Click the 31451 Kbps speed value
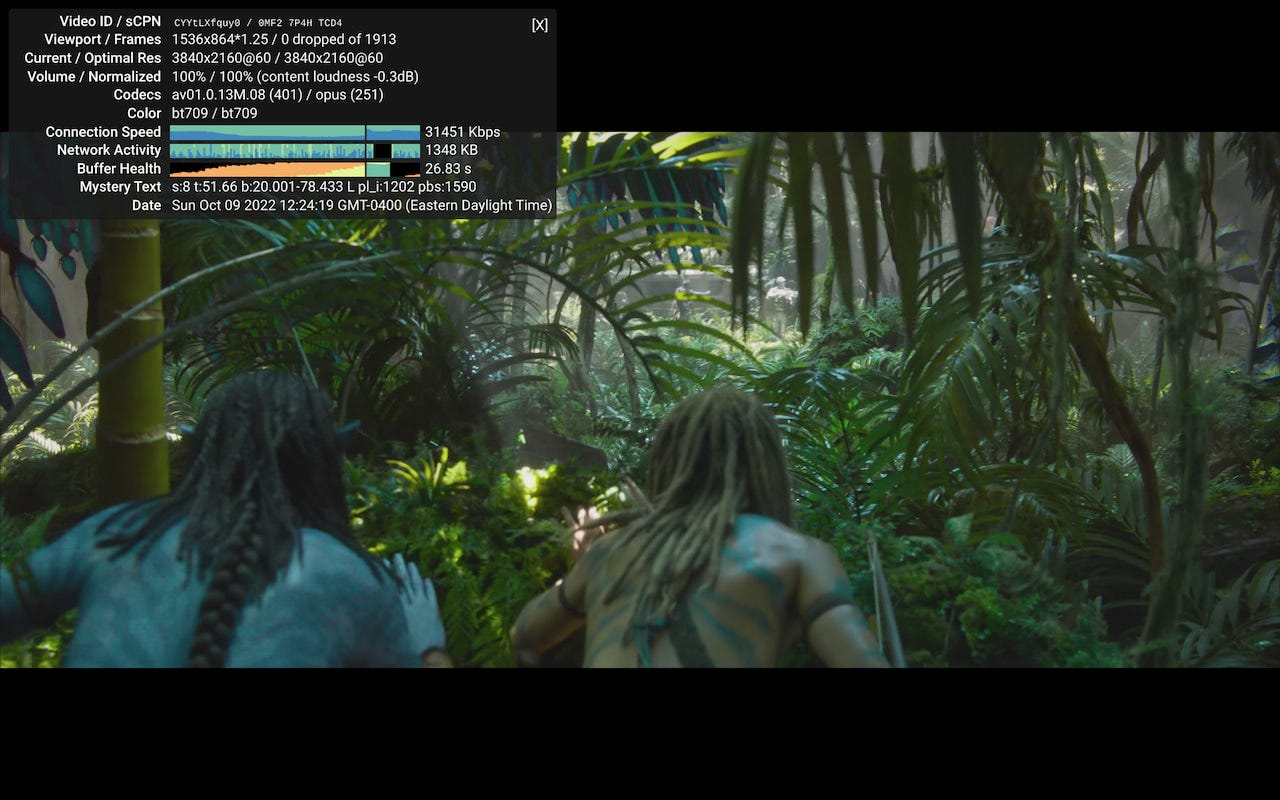1280x800 pixels. click(x=462, y=132)
